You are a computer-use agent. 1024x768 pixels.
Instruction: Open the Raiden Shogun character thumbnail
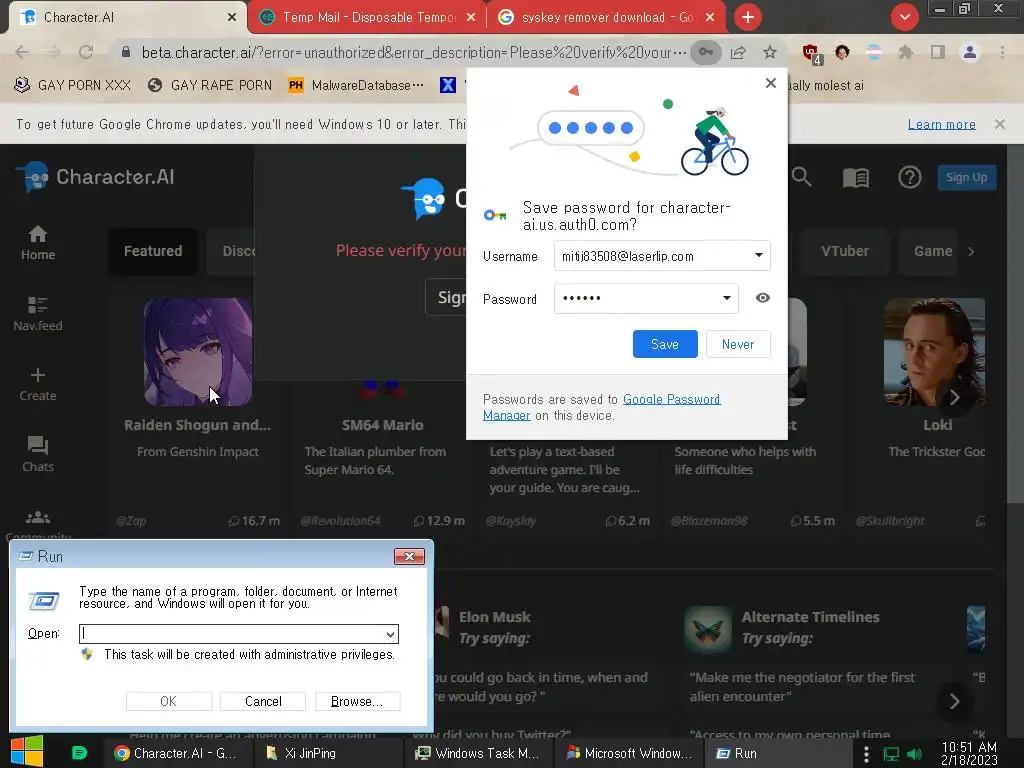(198, 352)
